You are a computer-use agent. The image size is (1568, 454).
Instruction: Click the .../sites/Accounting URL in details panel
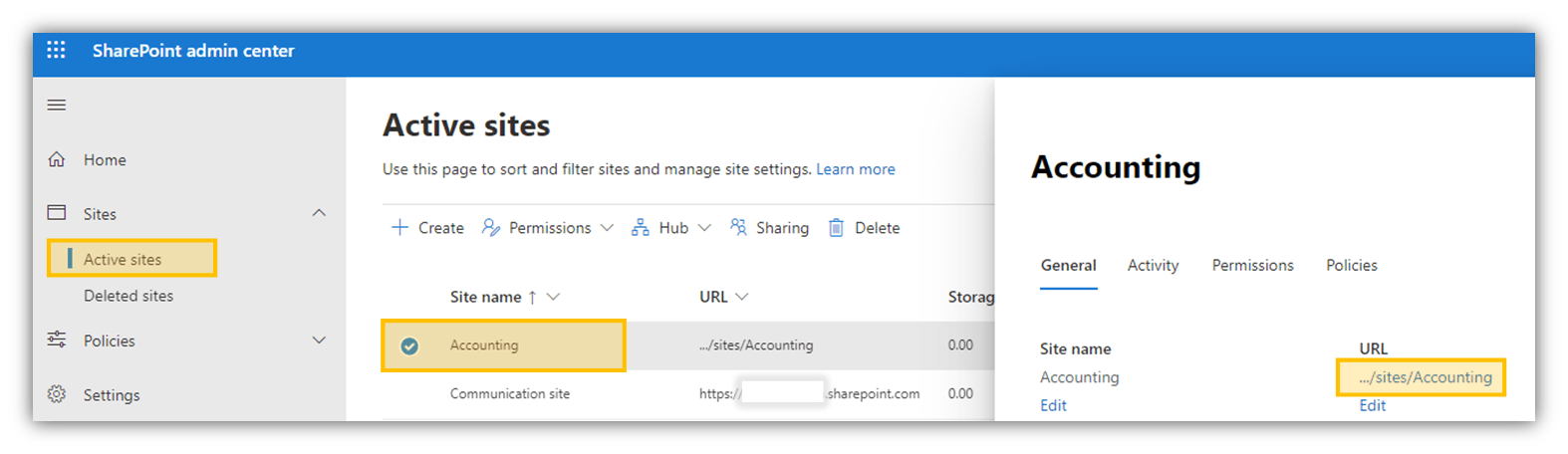point(1426,377)
